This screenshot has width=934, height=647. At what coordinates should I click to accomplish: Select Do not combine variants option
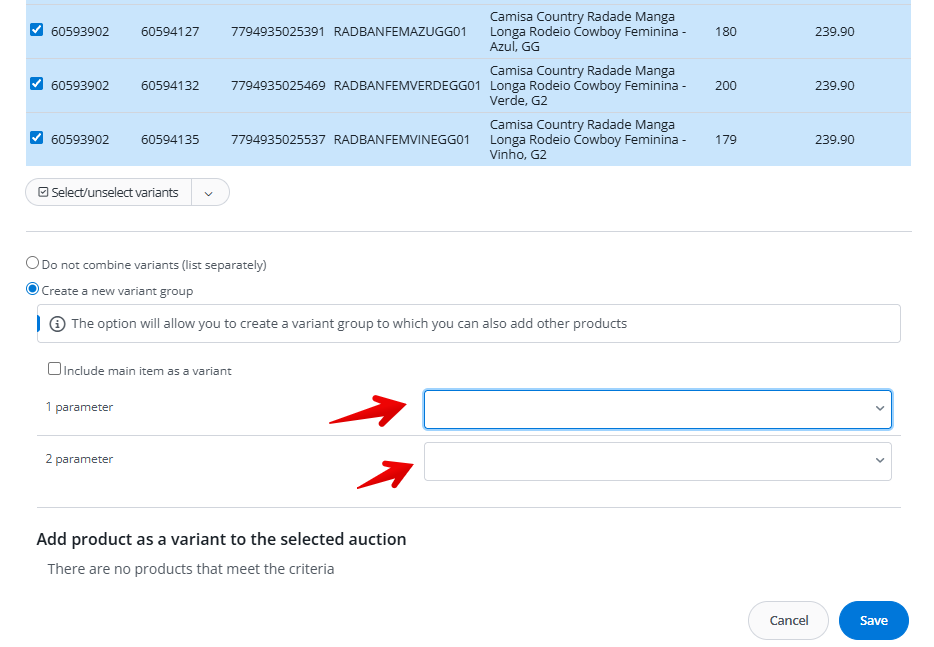pyautogui.click(x=33, y=263)
